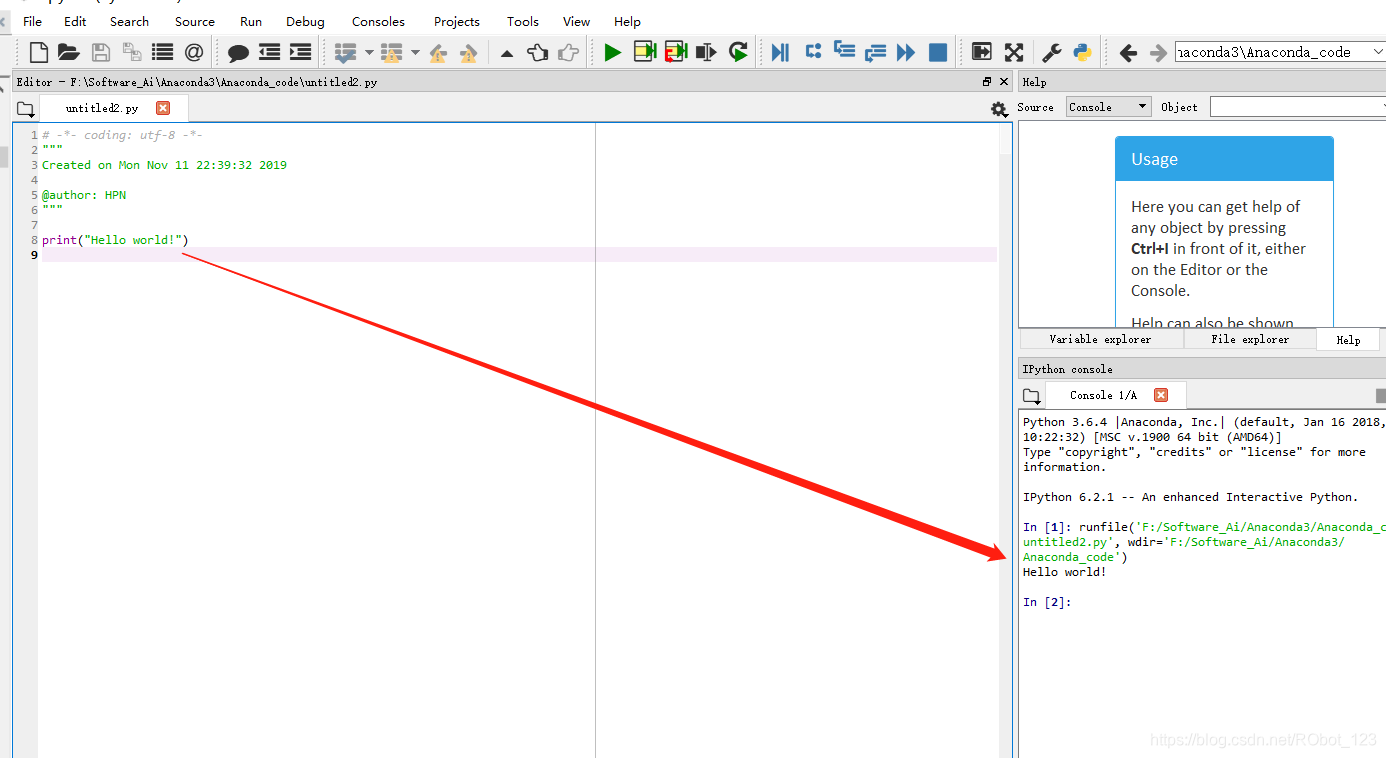Close the untitled2.py tab
1386x758 pixels.
point(163,108)
